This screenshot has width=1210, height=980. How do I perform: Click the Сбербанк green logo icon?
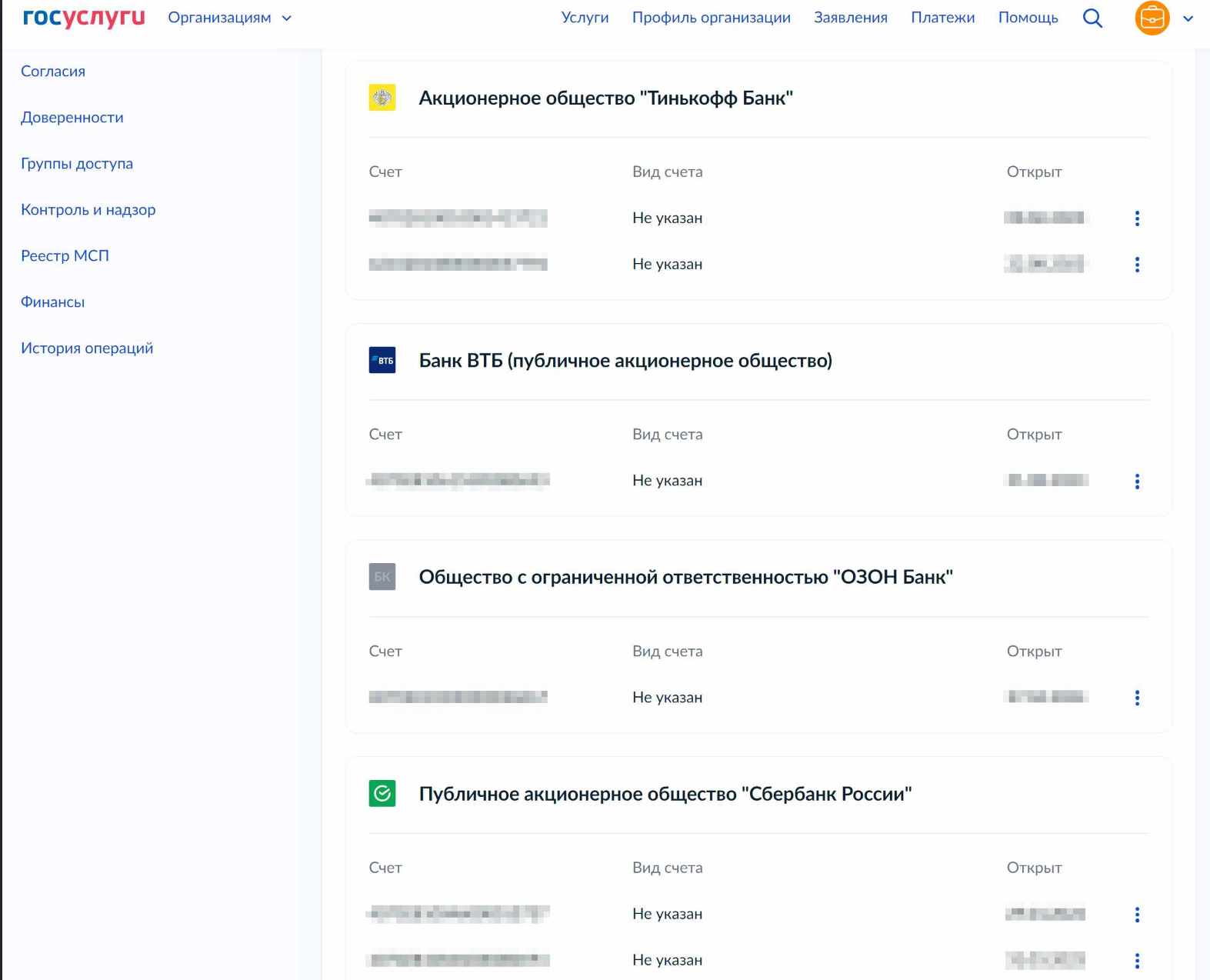coord(382,793)
